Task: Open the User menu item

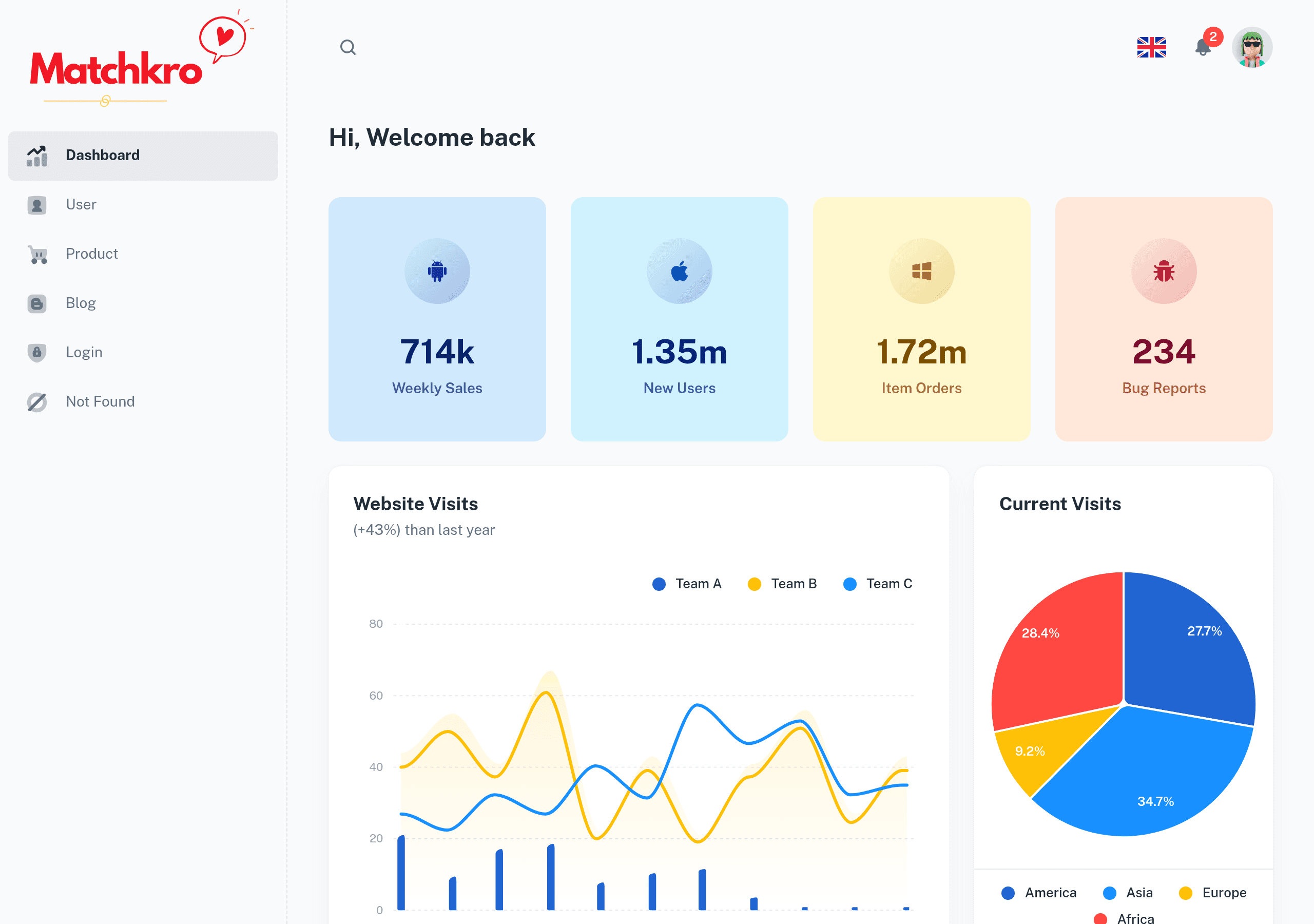Action: (x=143, y=205)
